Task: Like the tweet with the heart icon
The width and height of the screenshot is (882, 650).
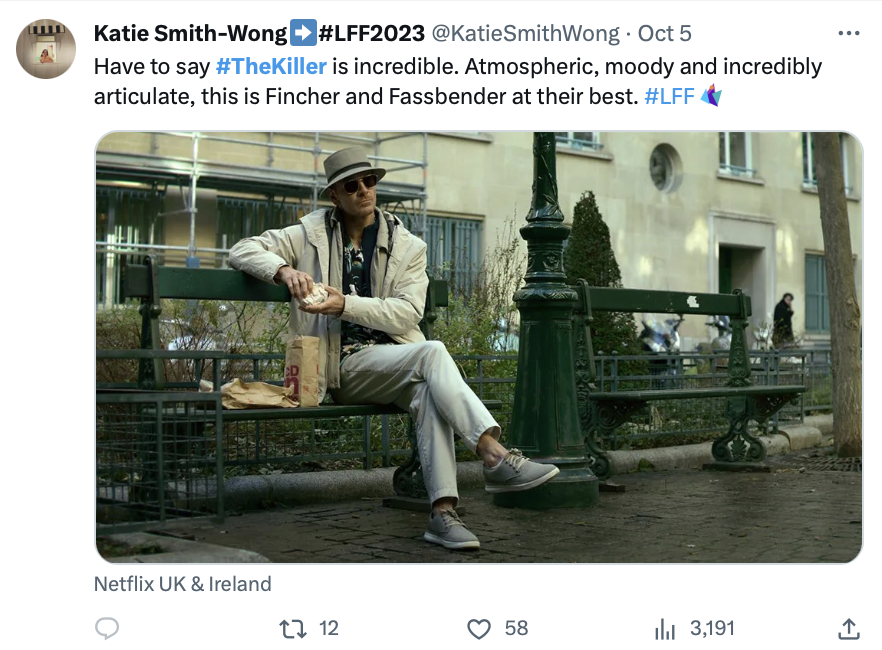Action: 480,628
